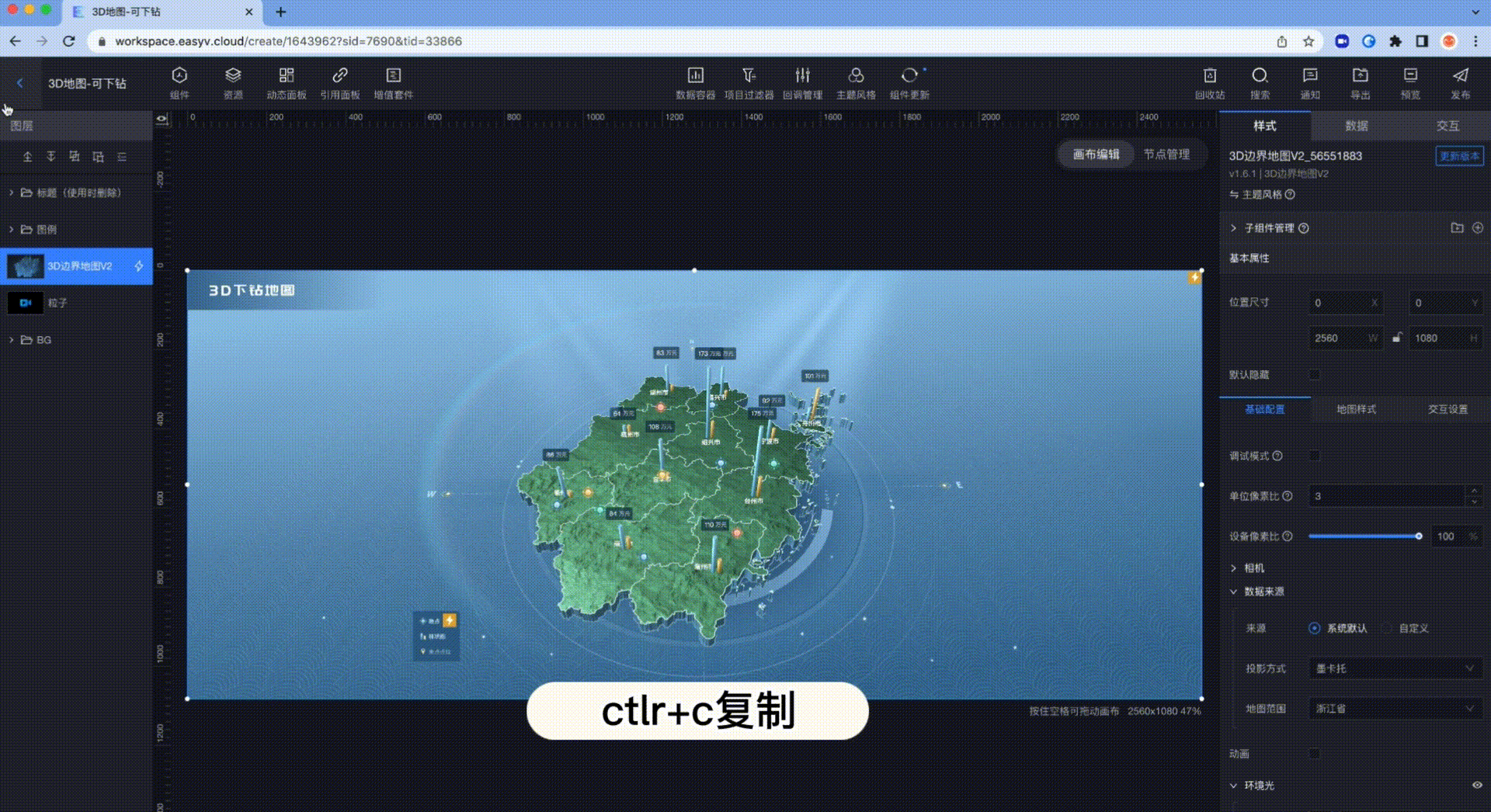Screen dimensions: 1491x812
Task: Open the 数据容器 data container tool
Action: coord(696,82)
